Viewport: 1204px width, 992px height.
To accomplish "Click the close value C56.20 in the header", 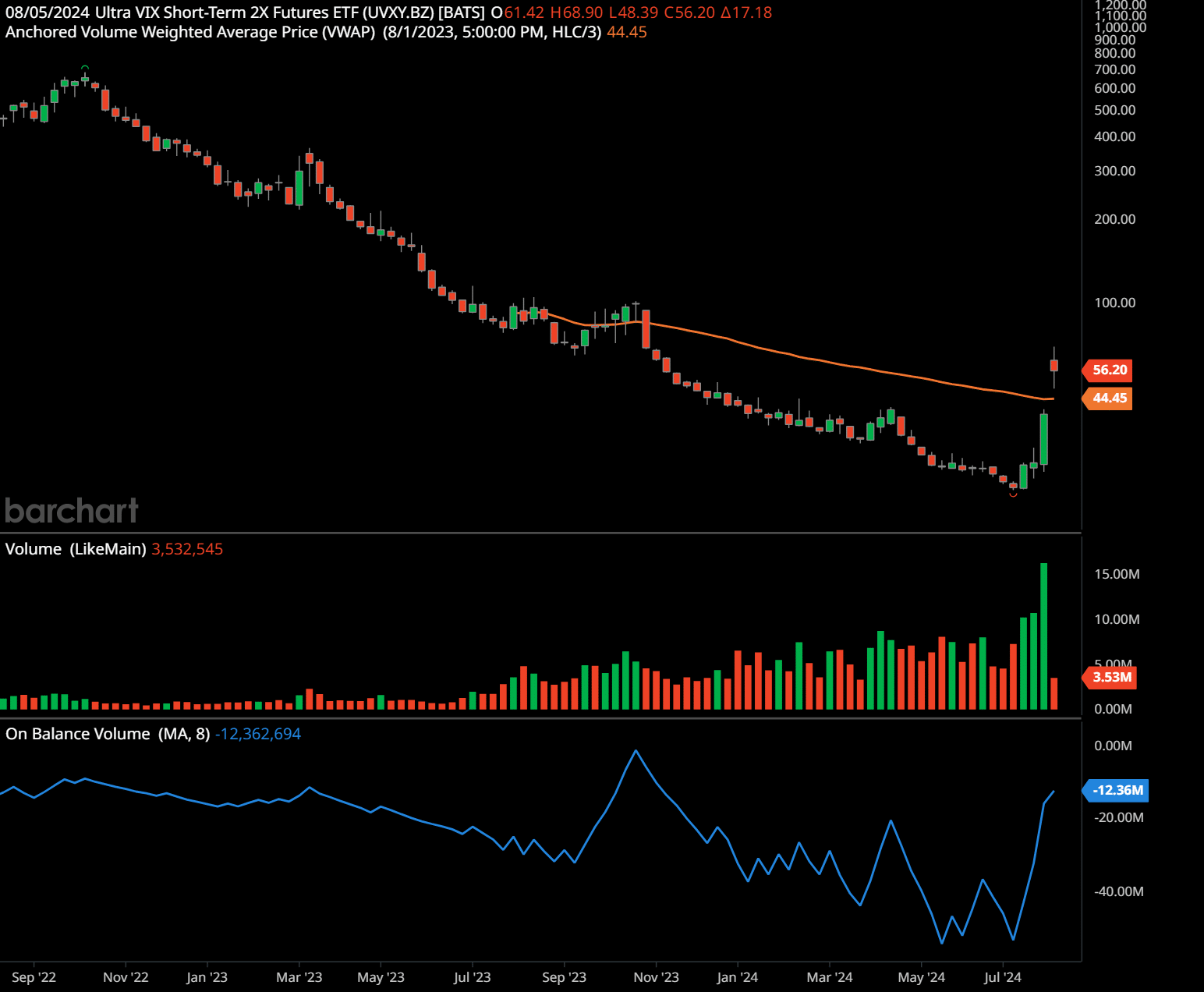I will (689, 12).
